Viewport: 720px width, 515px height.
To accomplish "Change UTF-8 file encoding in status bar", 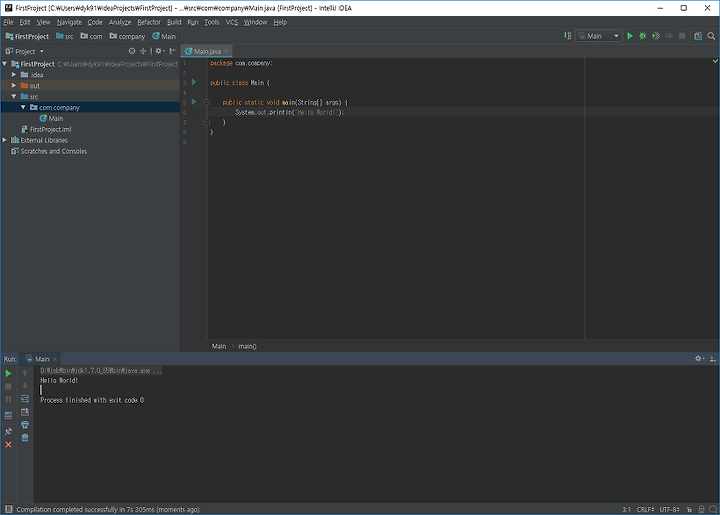I will 669,509.
